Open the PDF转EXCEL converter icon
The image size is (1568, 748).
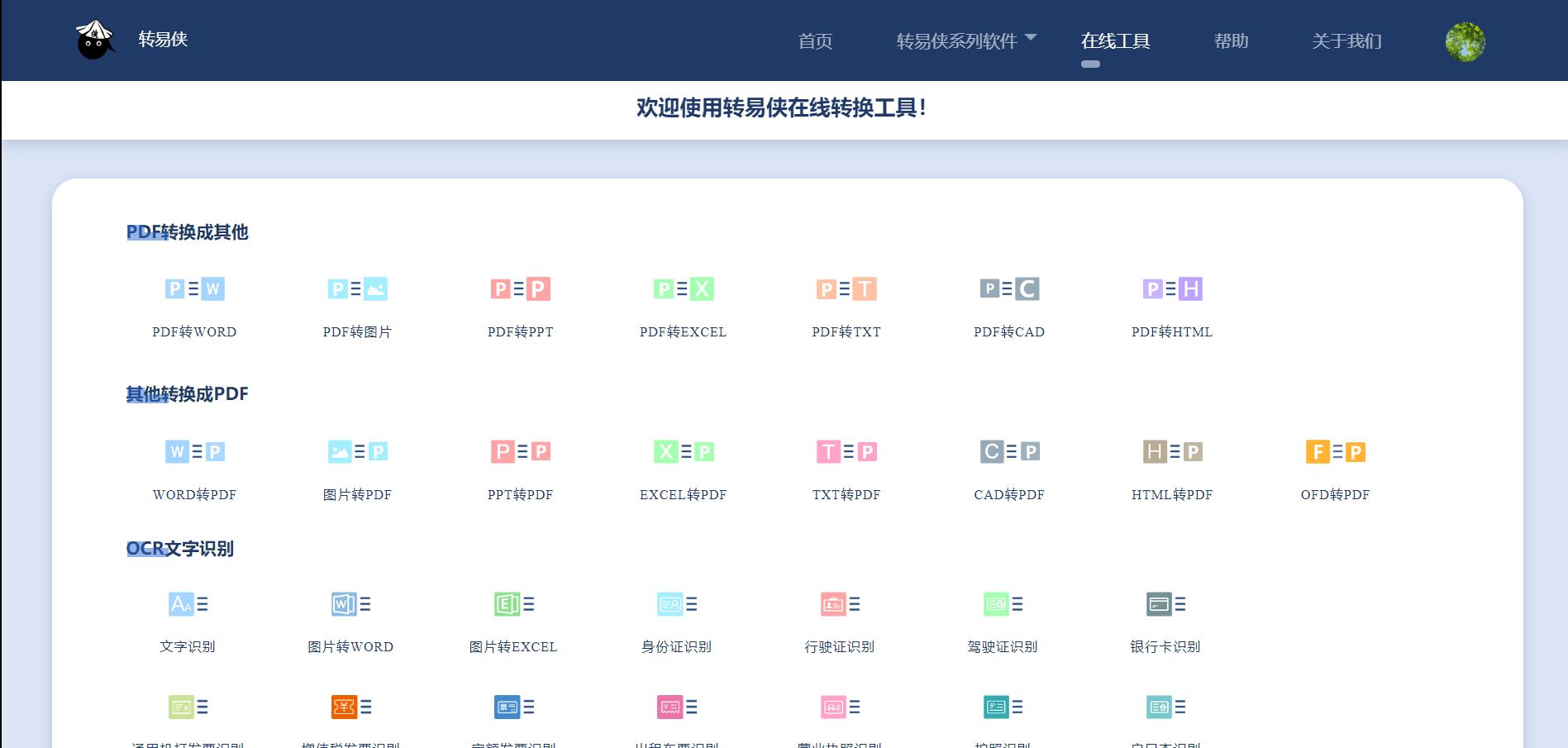click(683, 289)
